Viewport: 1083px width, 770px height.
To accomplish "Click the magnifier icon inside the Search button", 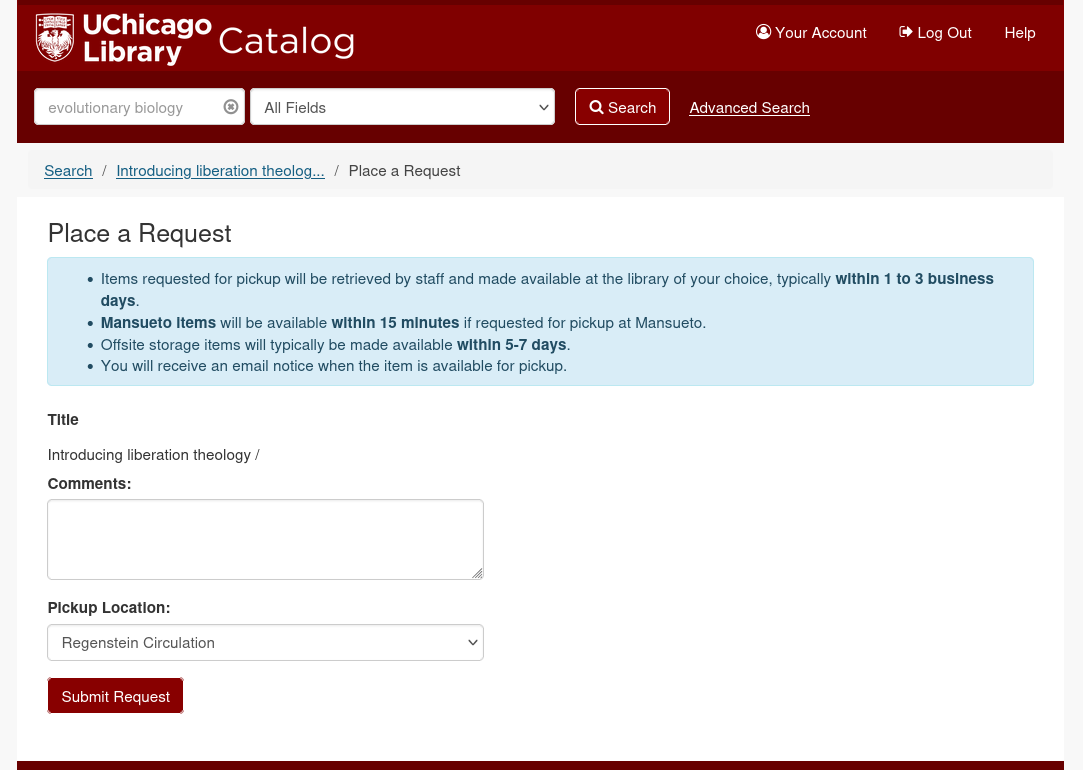I will tap(596, 107).
